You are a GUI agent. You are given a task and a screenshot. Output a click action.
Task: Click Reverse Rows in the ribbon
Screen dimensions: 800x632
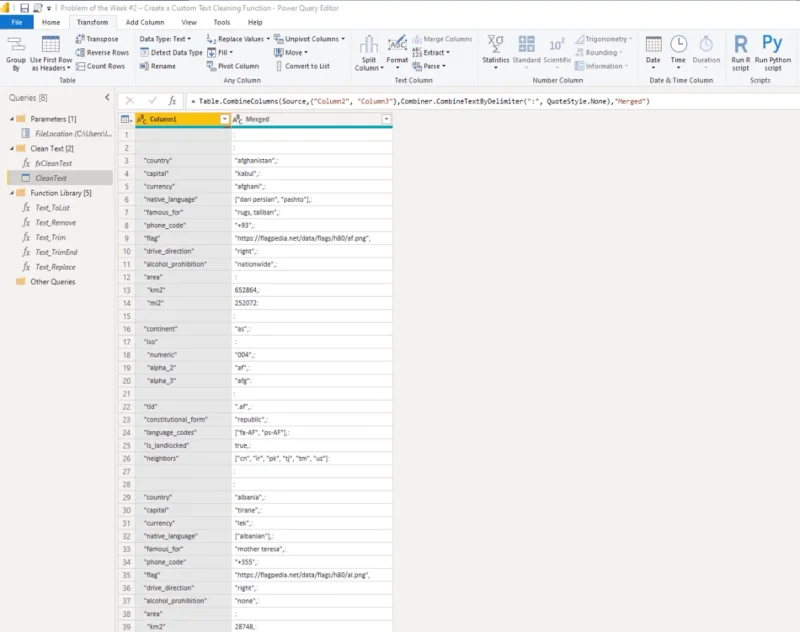click(x=102, y=53)
